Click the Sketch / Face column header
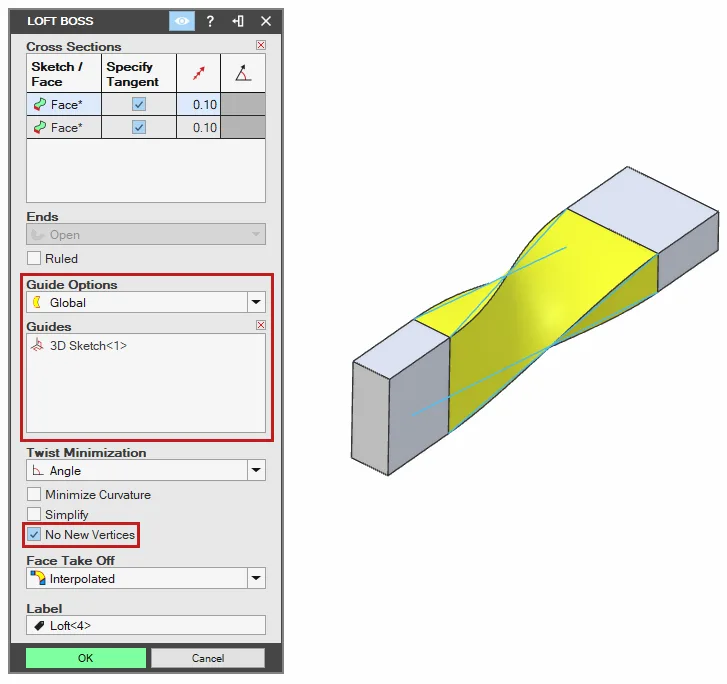Image resolution: width=727 pixels, height=684 pixels. (64, 73)
